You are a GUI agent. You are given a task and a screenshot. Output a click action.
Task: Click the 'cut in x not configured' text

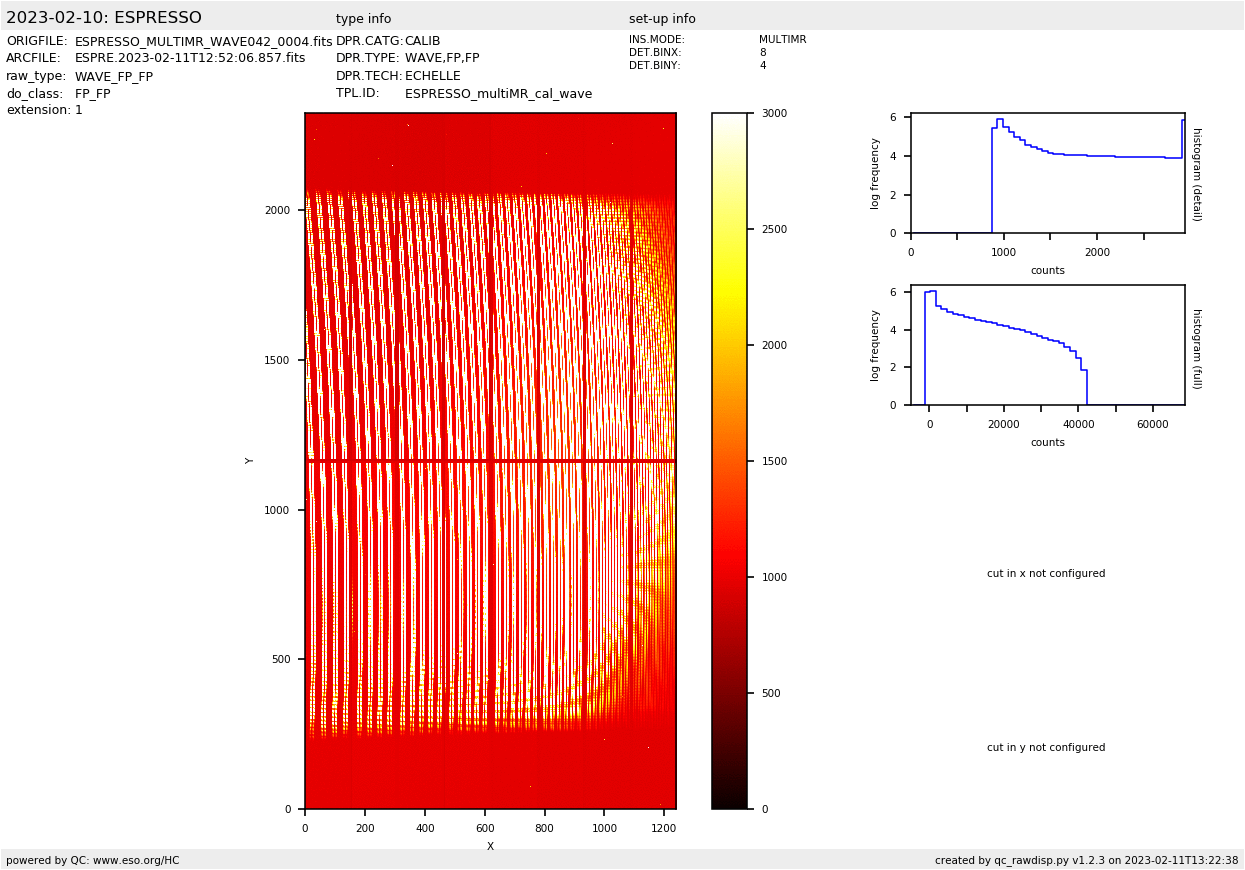[x=1046, y=574]
